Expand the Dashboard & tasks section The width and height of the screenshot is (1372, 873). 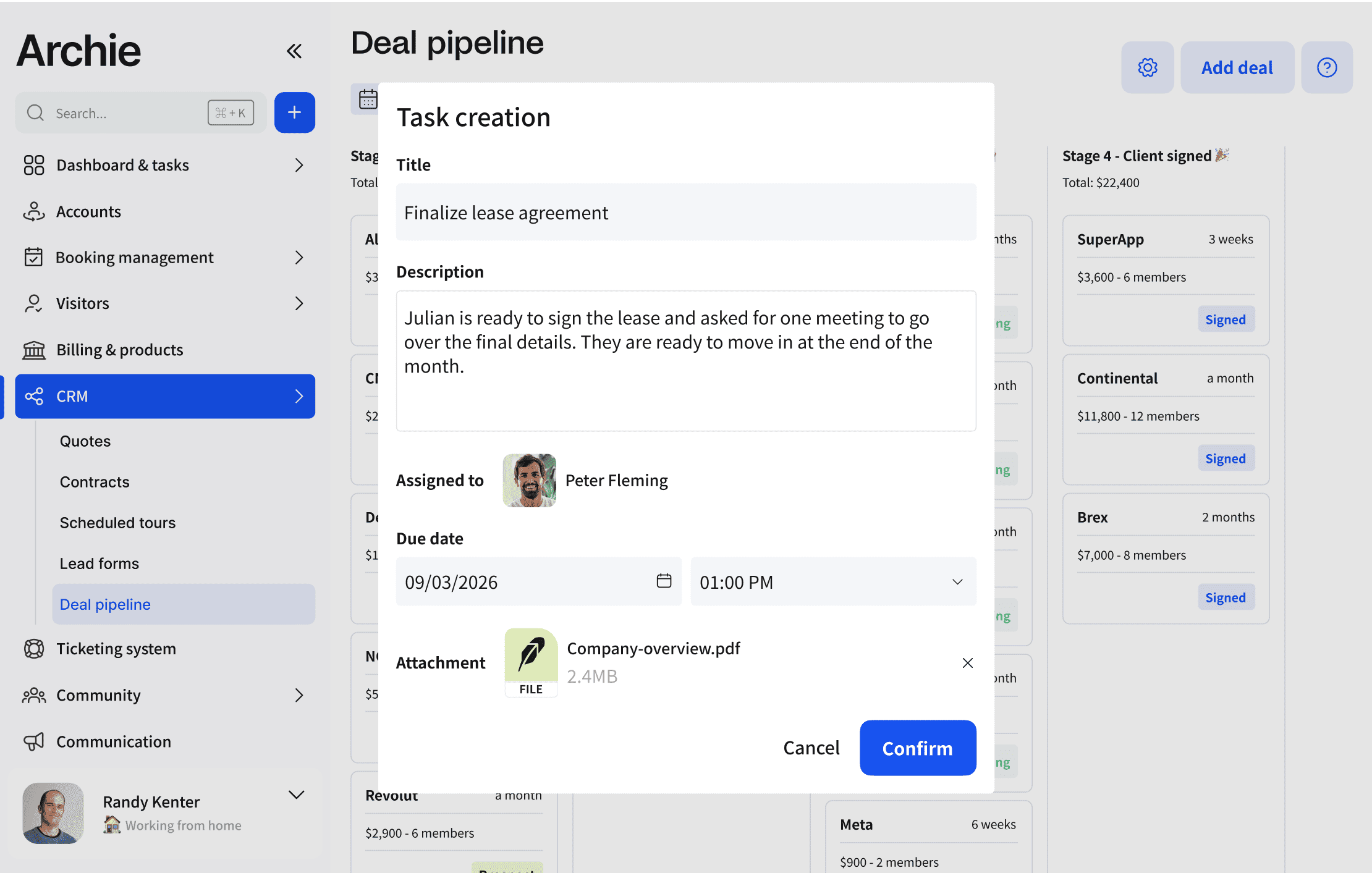(x=299, y=165)
